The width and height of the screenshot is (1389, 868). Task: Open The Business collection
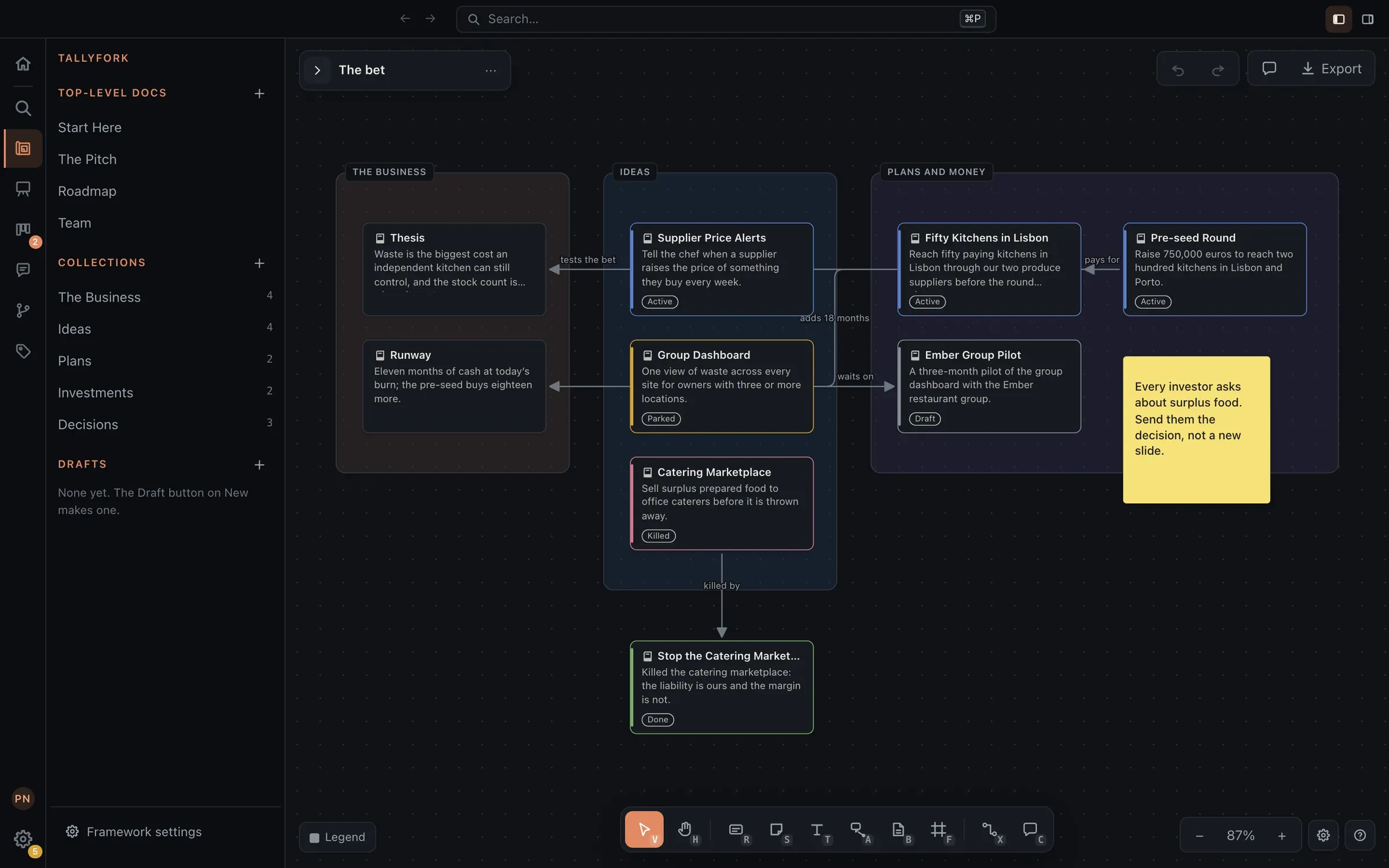(x=165, y=297)
